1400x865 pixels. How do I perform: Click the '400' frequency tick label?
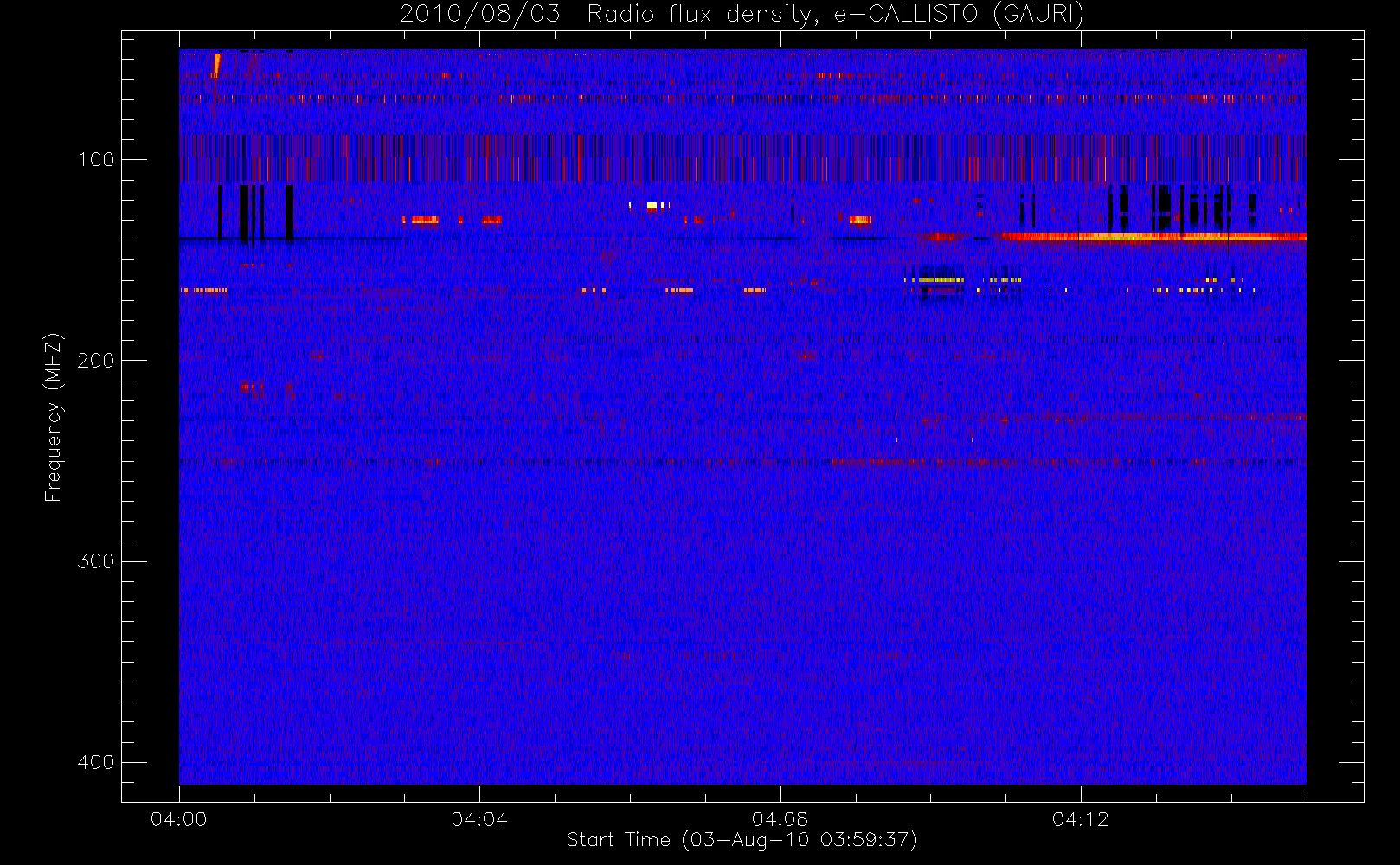click(95, 762)
